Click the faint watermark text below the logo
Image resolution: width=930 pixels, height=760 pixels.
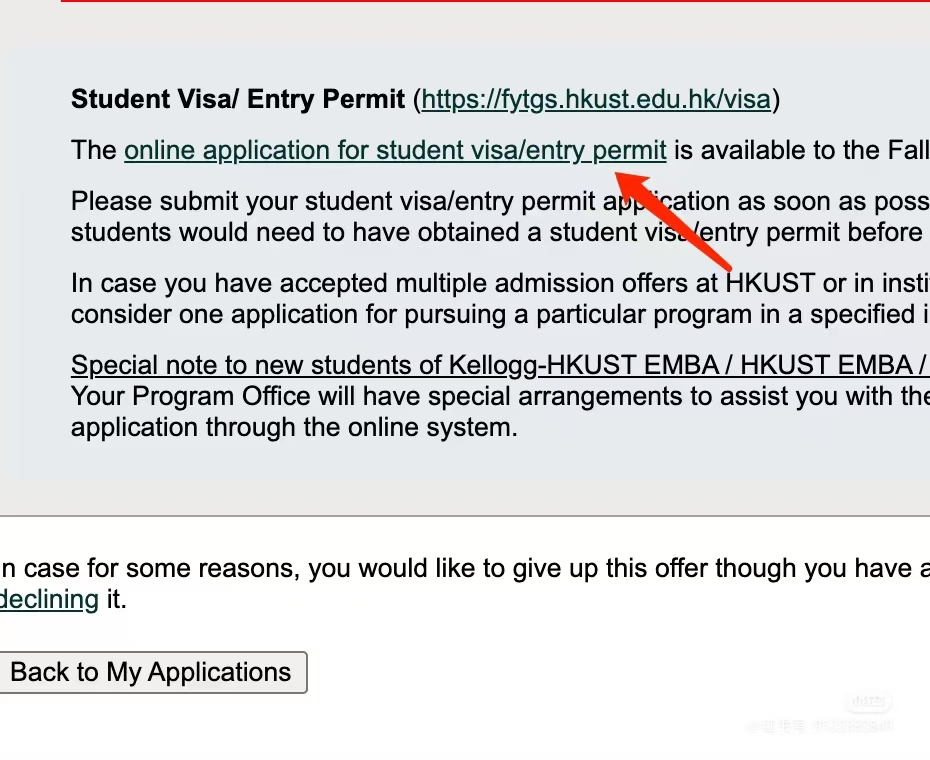coord(821,726)
